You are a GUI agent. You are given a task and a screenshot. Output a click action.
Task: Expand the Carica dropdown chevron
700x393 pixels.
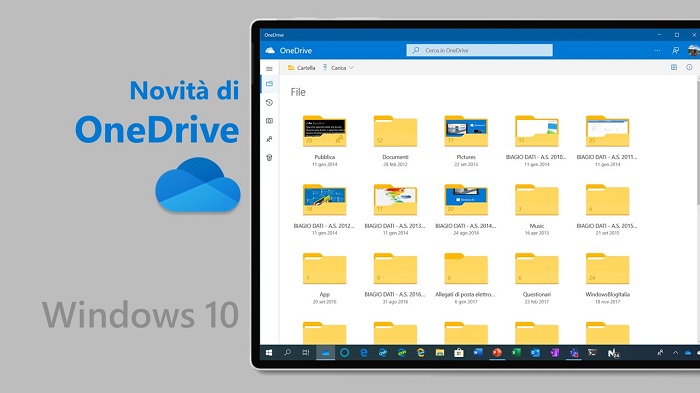(351, 68)
